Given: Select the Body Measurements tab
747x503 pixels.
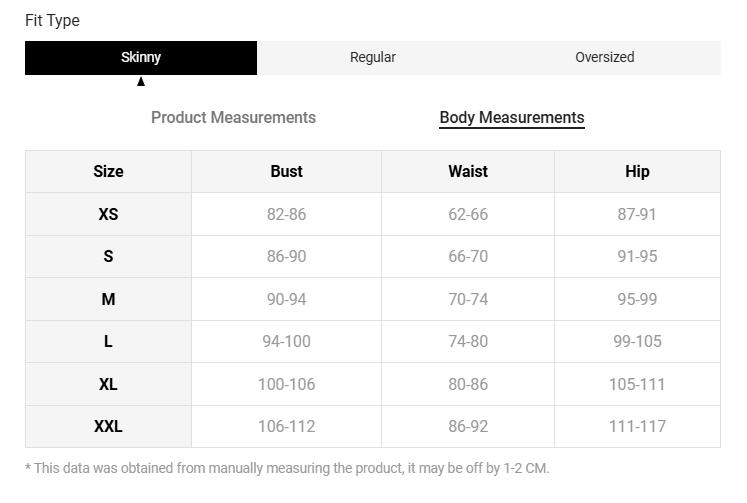Looking at the screenshot, I should [511, 117].
